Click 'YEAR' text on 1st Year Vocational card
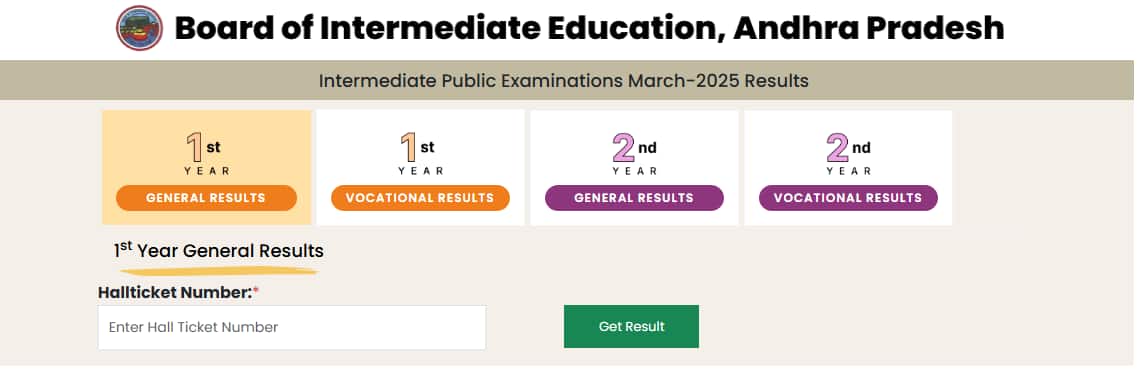This screenshot has width=1144, height=375. click(x=420, y=171)
